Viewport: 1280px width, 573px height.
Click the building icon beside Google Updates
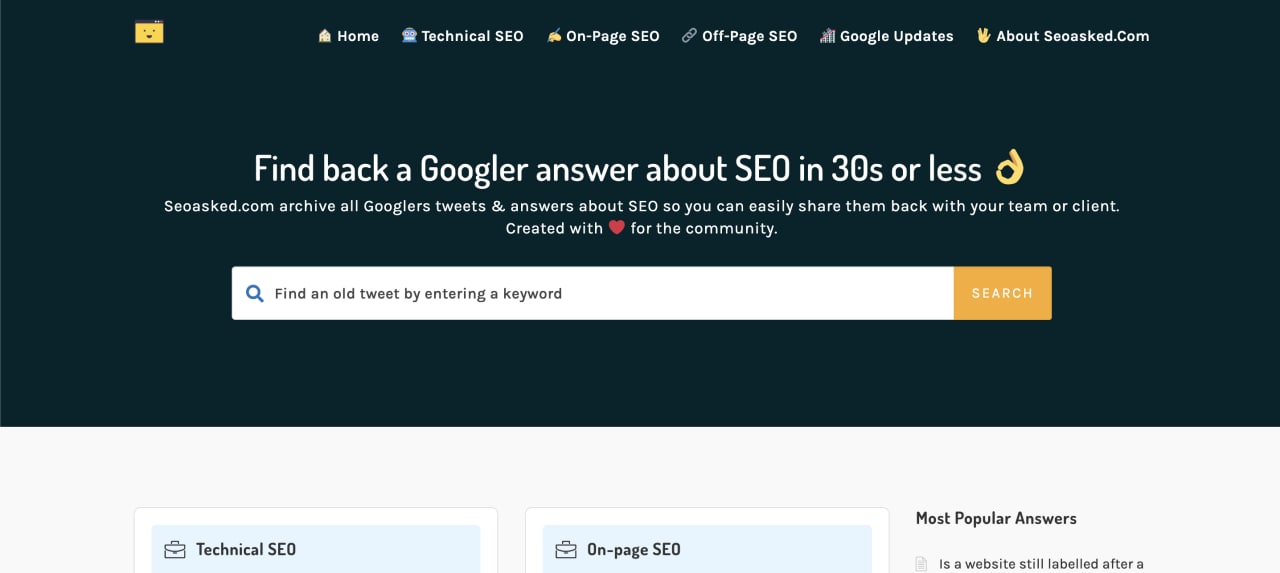tap(827, 35)
